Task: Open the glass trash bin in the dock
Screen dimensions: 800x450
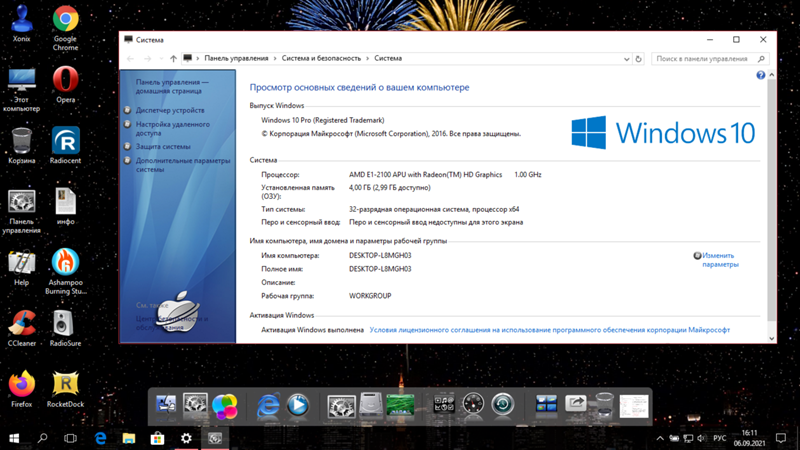Action: [x=604, y=405]
